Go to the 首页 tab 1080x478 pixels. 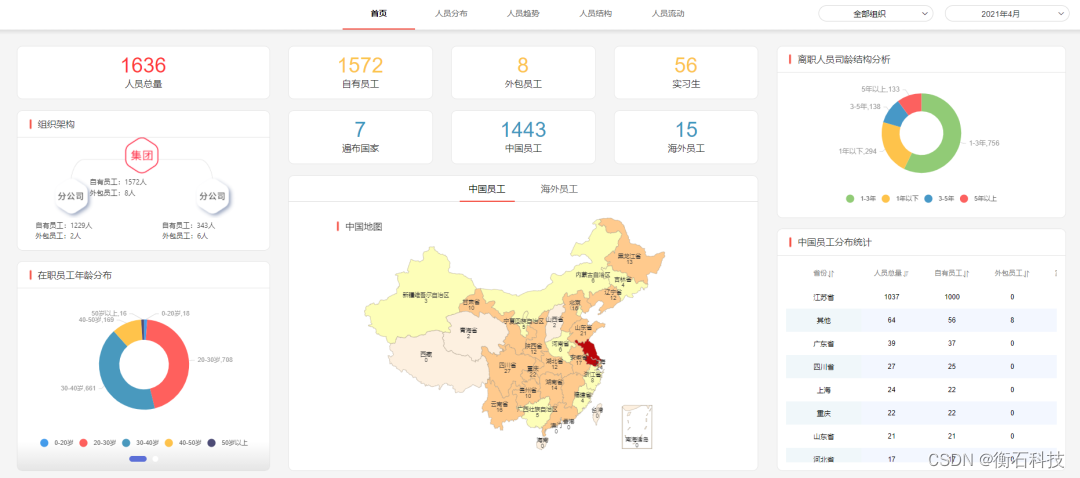click(x=378, y=14)
